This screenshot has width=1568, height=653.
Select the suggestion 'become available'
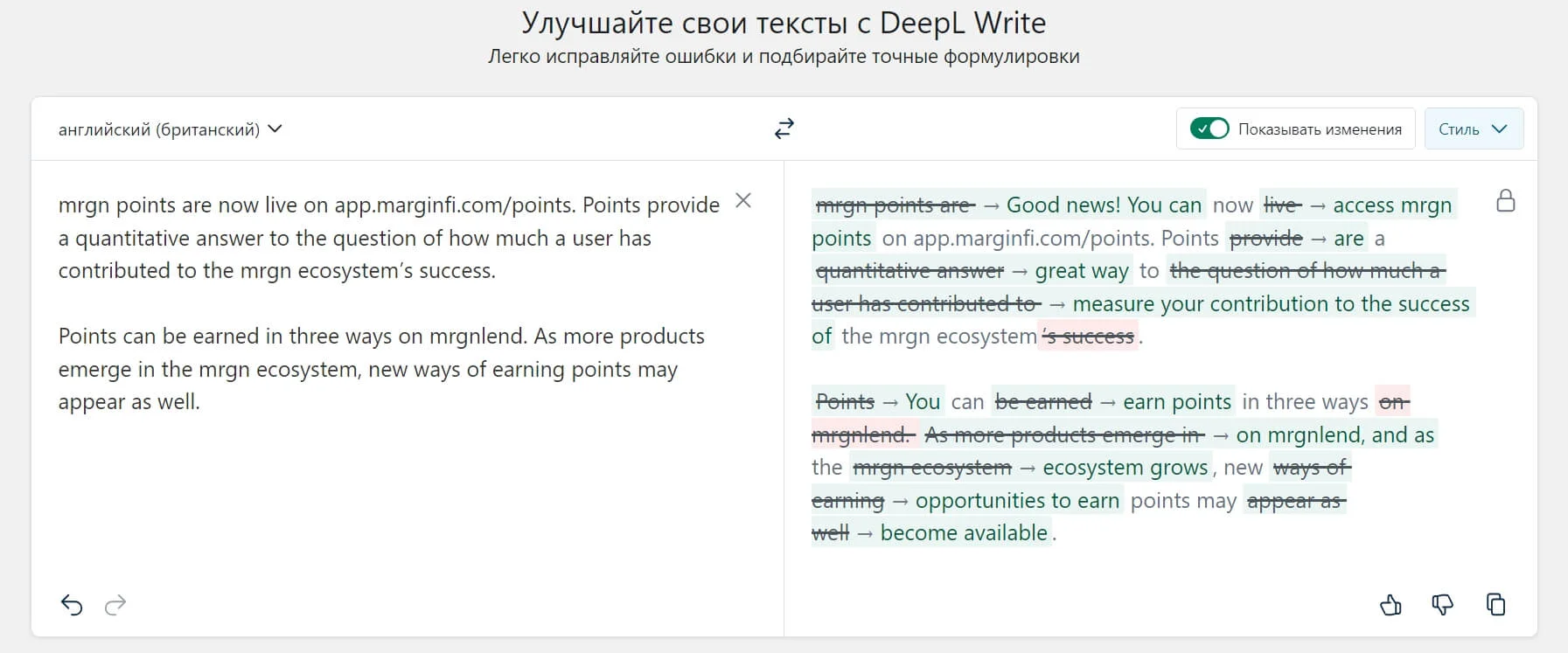[x=964, y=533]
